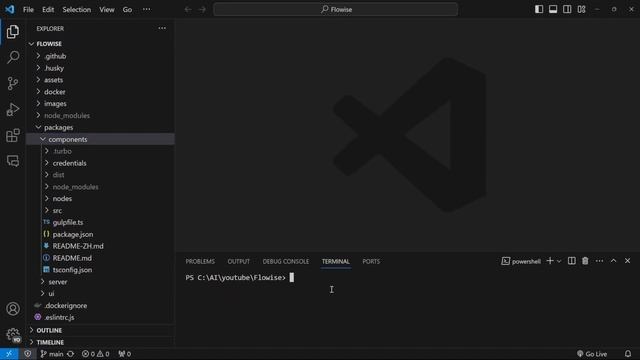Click the Flowise command center search box

click(x=336, y=9)
